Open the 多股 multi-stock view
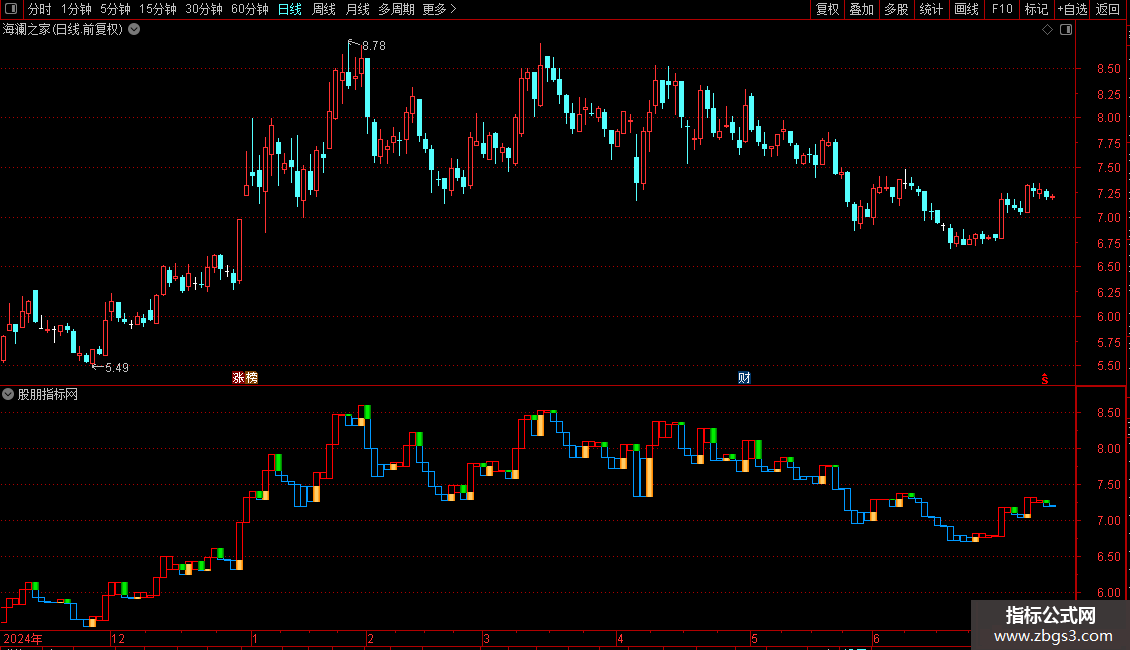The image size is (1130, 650). pyautogui.click(x=896, y=9)
